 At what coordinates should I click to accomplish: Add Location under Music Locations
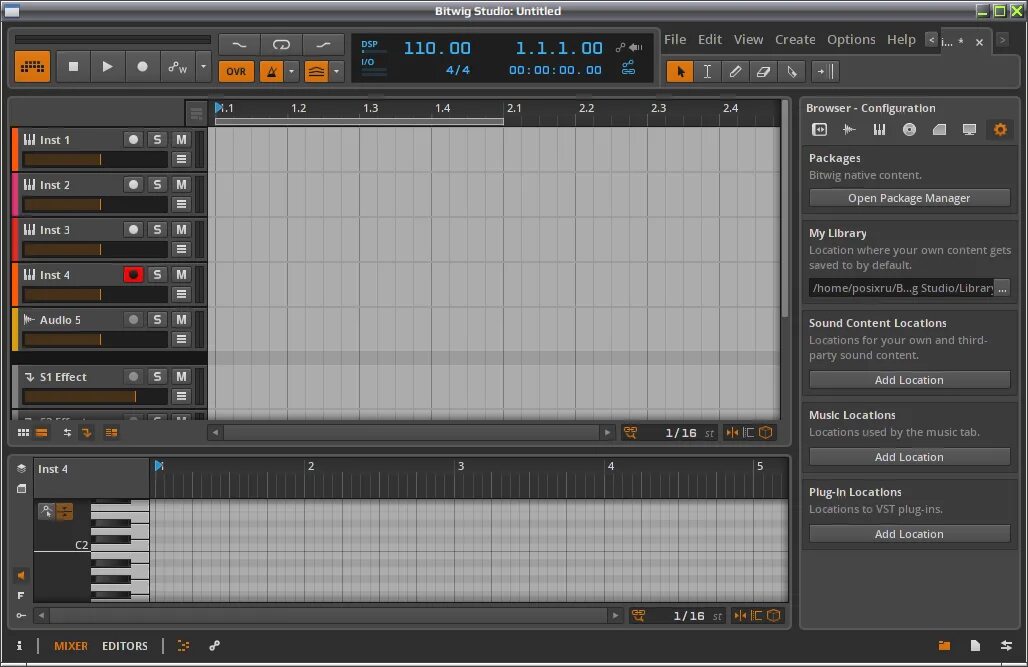(x=909, y=457)
